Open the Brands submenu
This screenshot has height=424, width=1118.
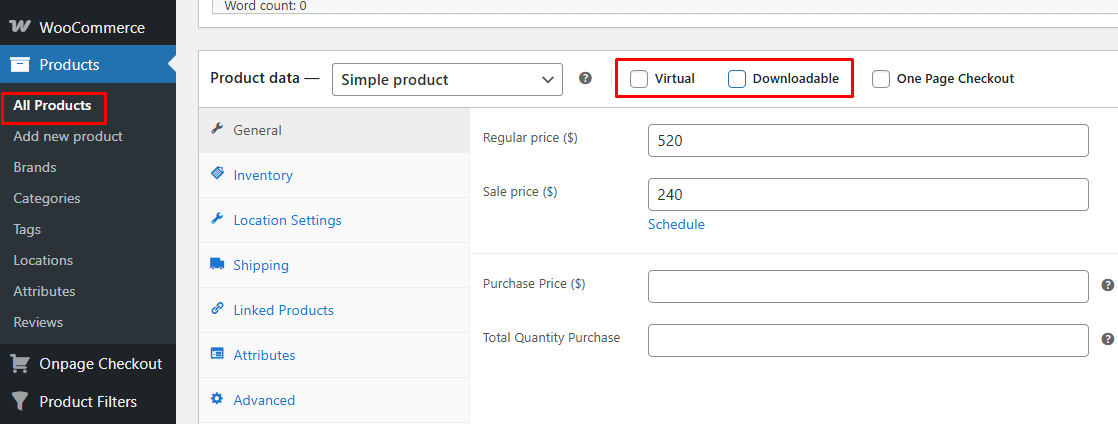[35, 167]
